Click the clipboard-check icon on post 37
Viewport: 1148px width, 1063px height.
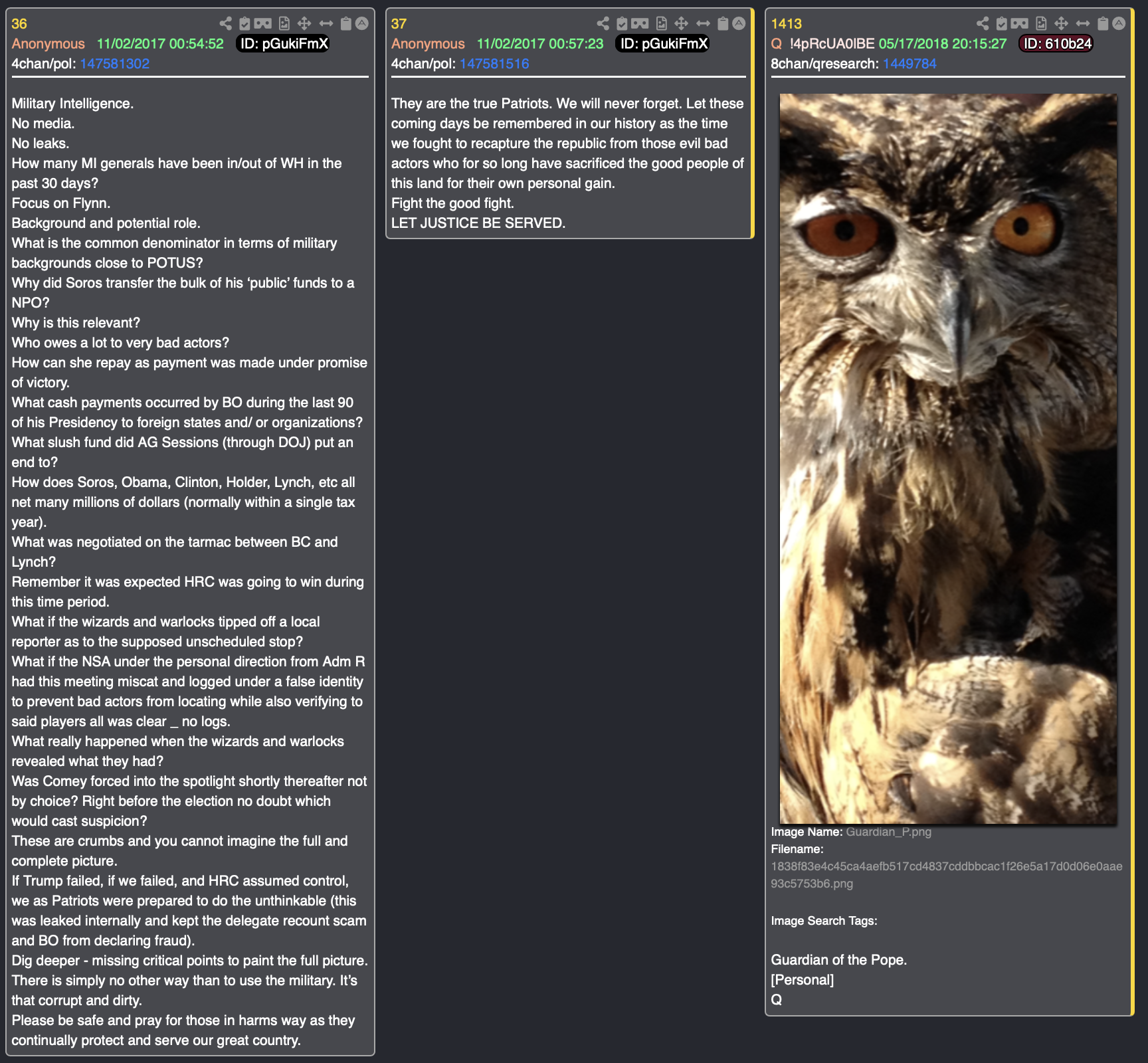(x=622, y=24)
